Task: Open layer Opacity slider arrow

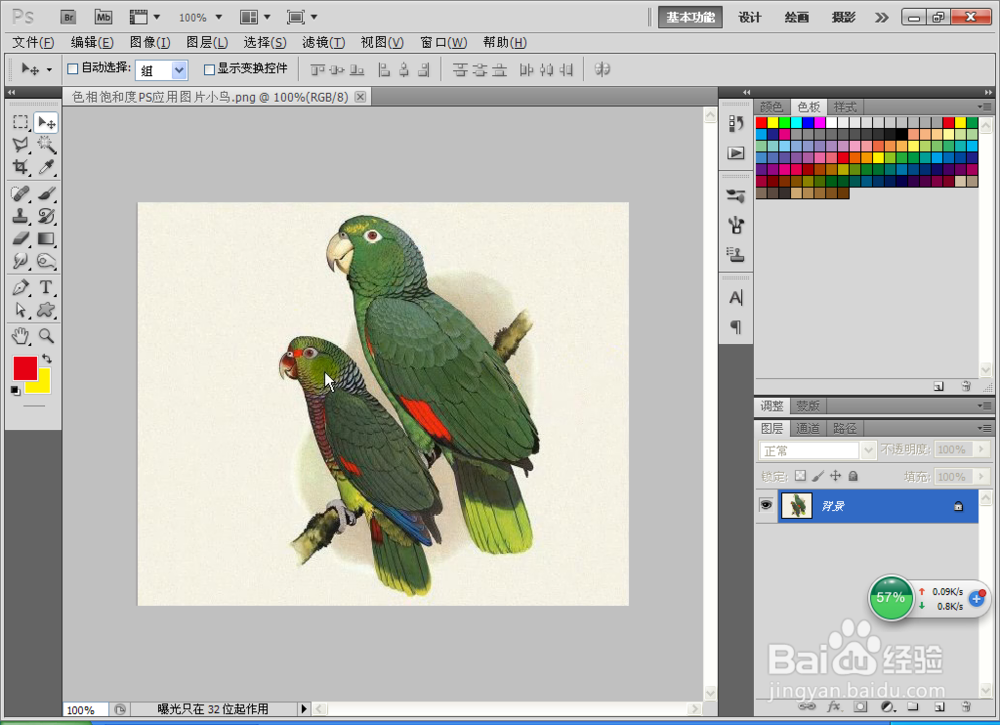Action: (x=982, y=450)
